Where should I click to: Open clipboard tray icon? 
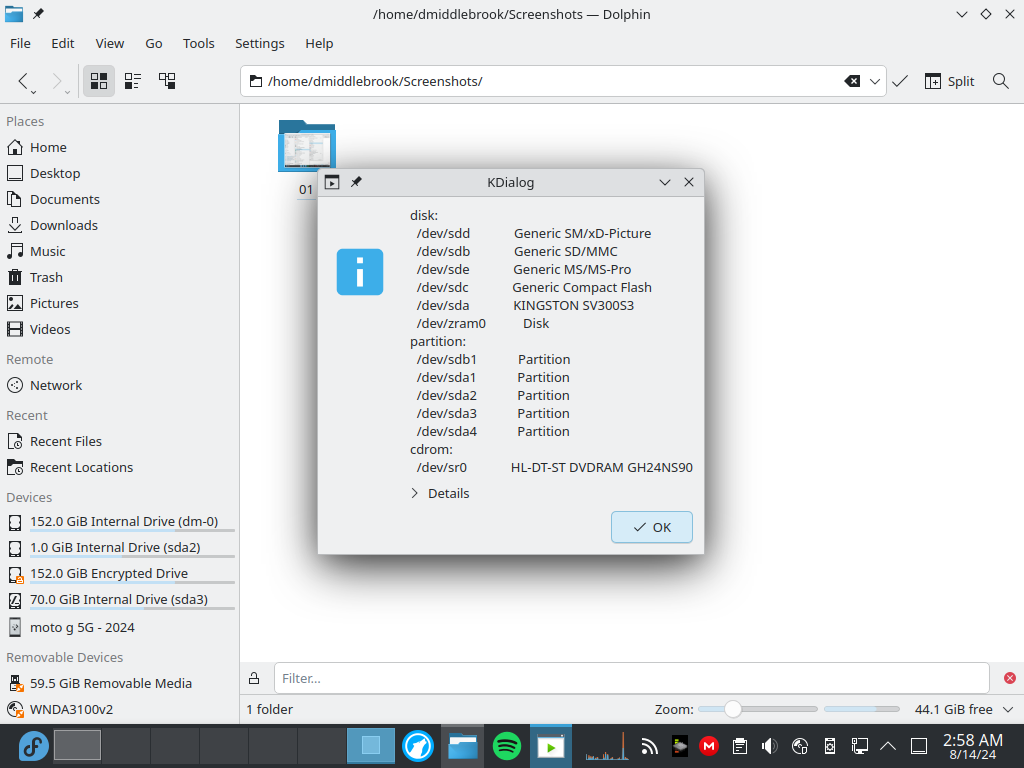click(x=739, y=746)
